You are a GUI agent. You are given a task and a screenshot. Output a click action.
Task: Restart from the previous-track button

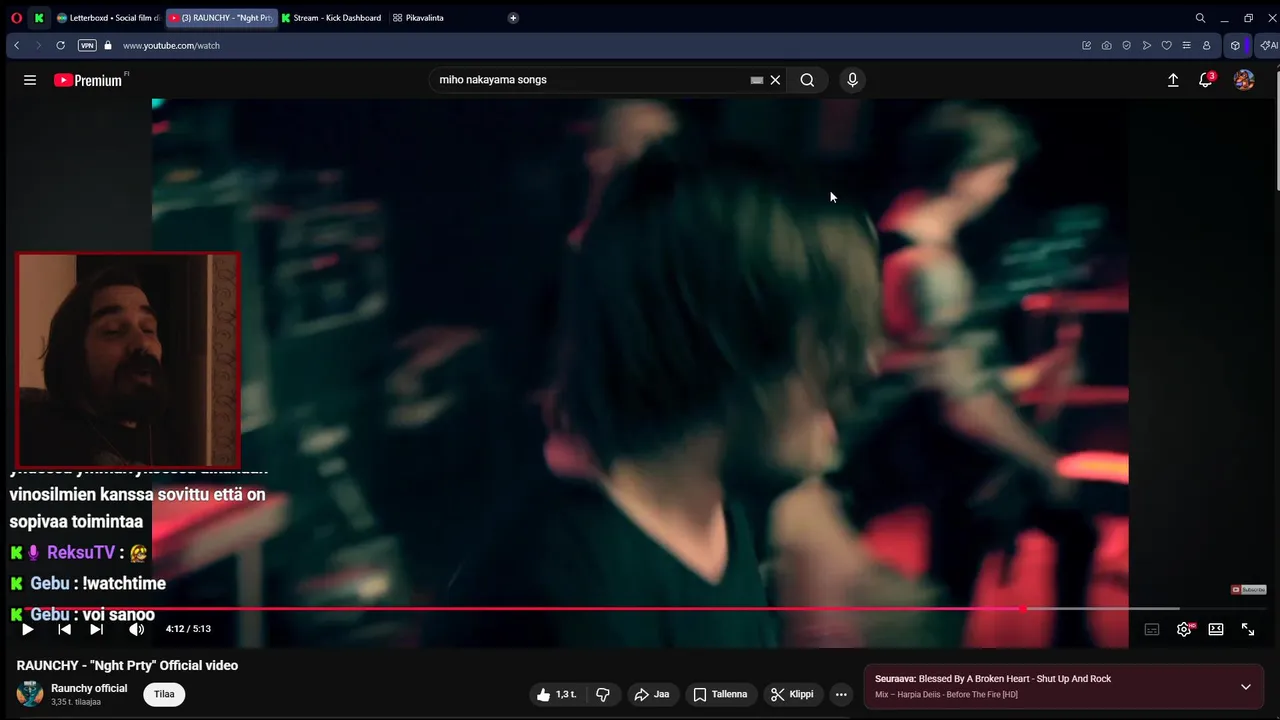(64, 629)
